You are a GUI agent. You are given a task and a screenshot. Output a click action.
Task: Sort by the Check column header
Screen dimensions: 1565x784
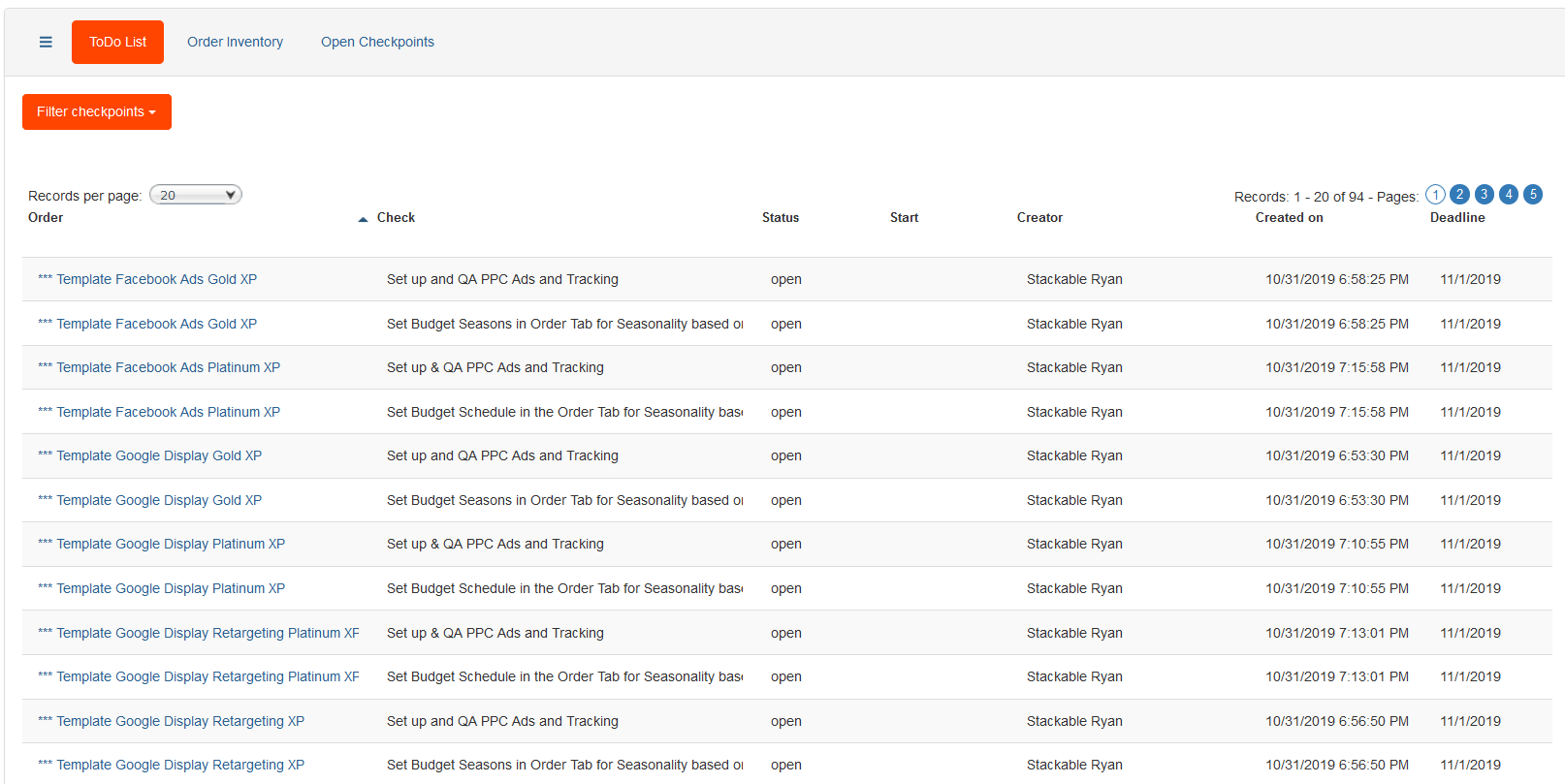tap(396, 217)
